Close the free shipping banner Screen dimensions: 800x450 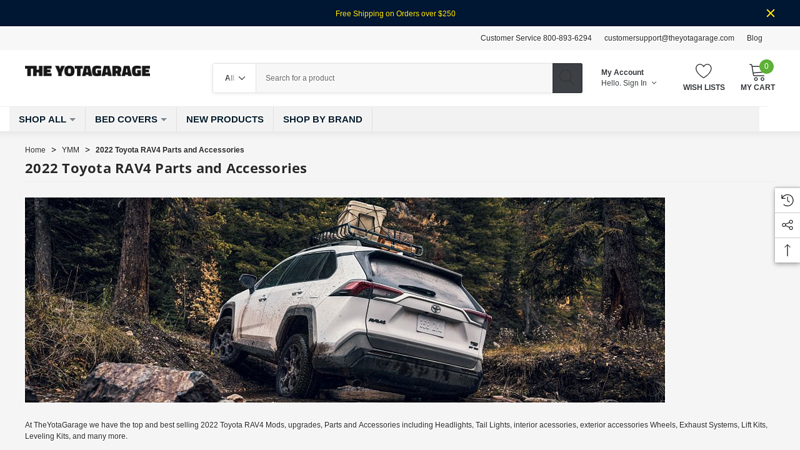[770, 13]
